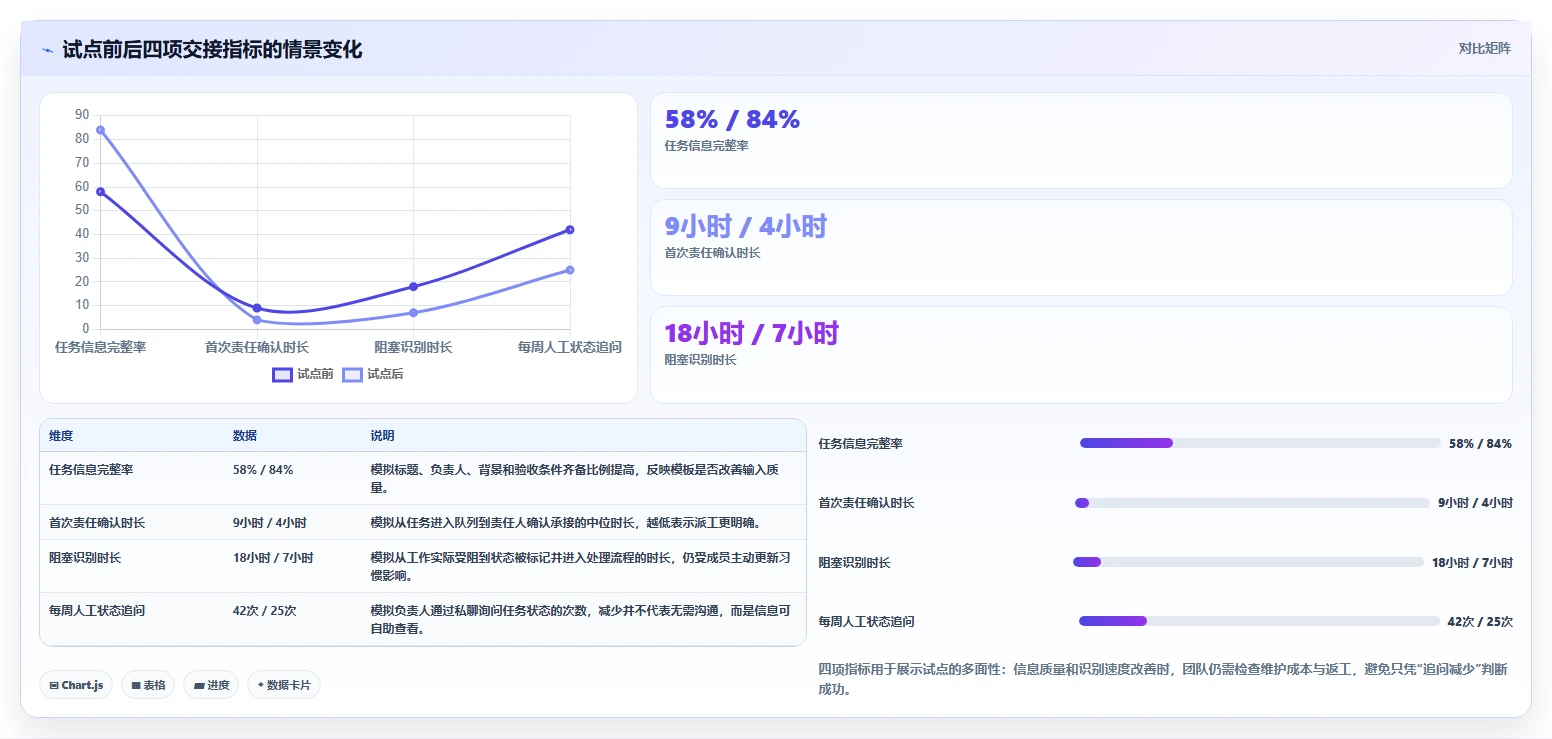Screen dimensions: 1552x739
Task: Click the description starting 模拟负责人通过私聊
Action: (581, 620)
